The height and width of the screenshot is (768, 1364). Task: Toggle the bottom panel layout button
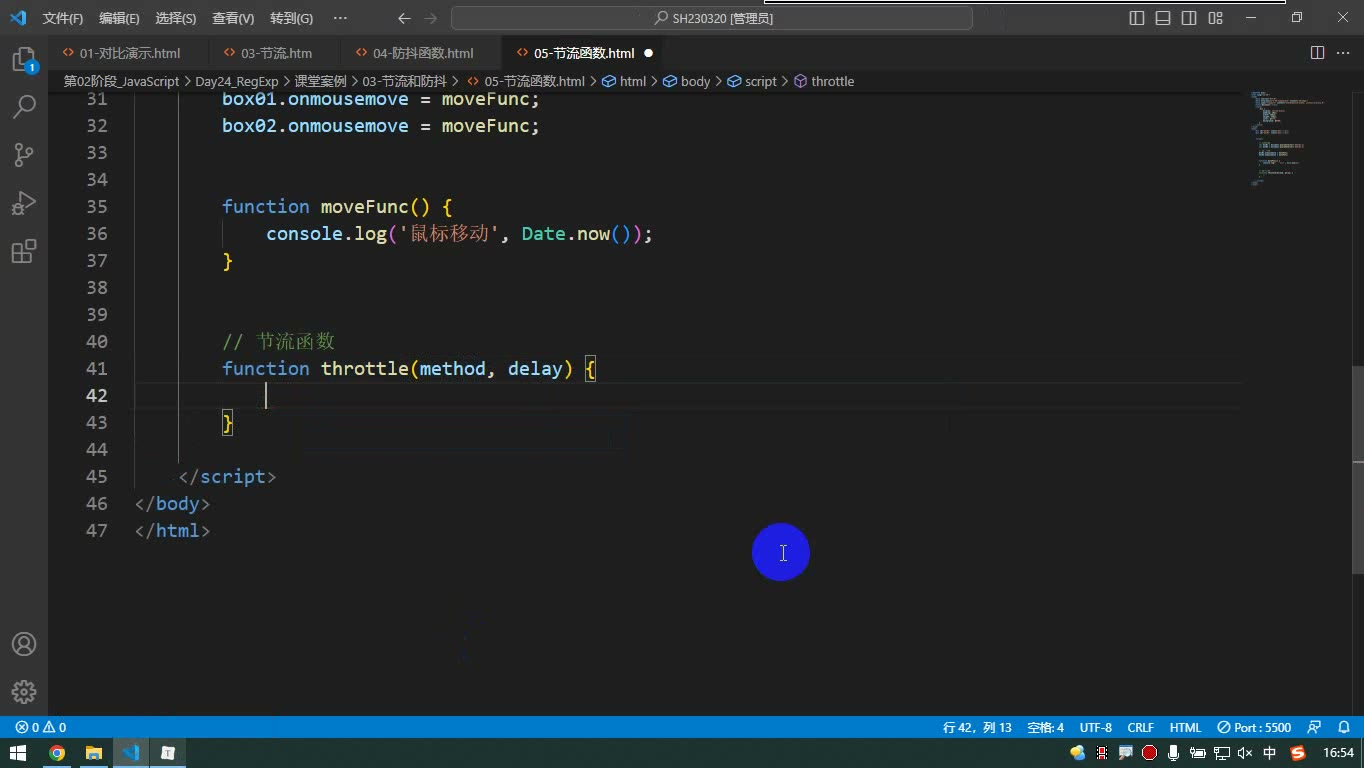click(1163, 18)
